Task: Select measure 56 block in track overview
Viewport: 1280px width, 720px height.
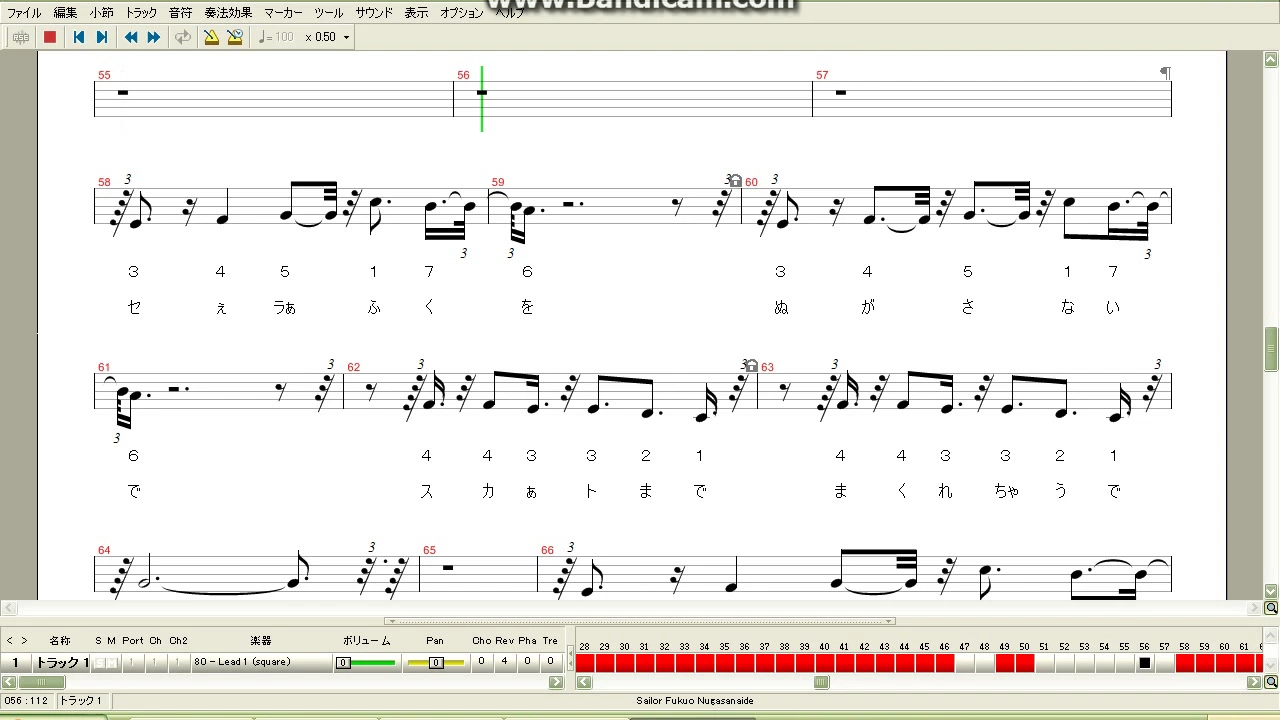Action: [1145, 662]
